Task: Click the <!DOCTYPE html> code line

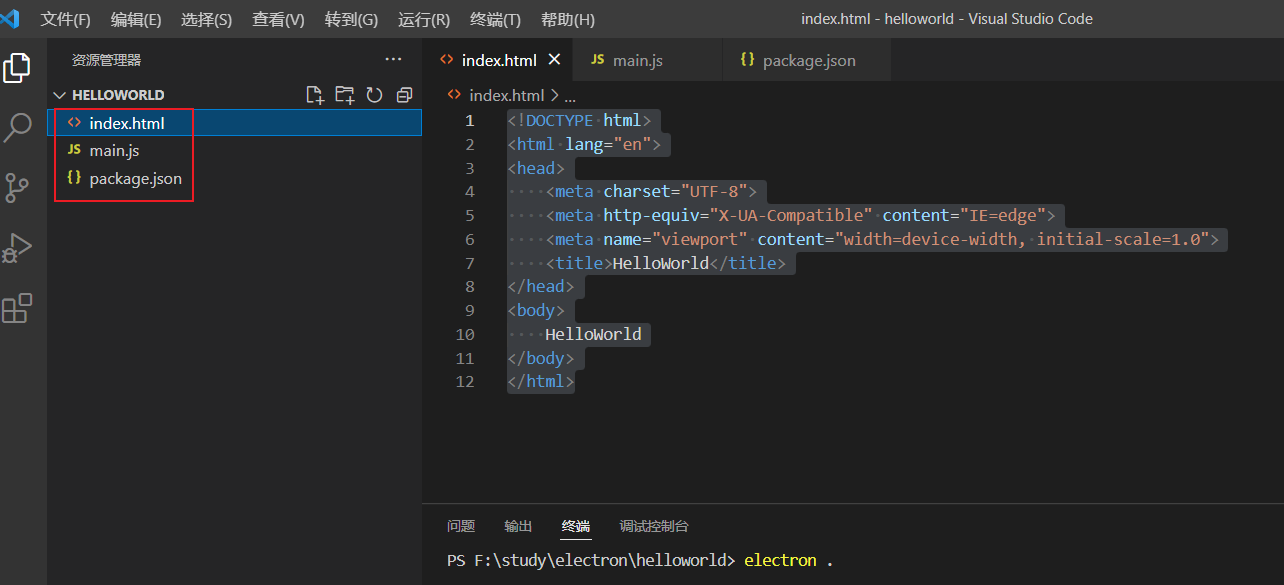Action: tap(579, 121)
